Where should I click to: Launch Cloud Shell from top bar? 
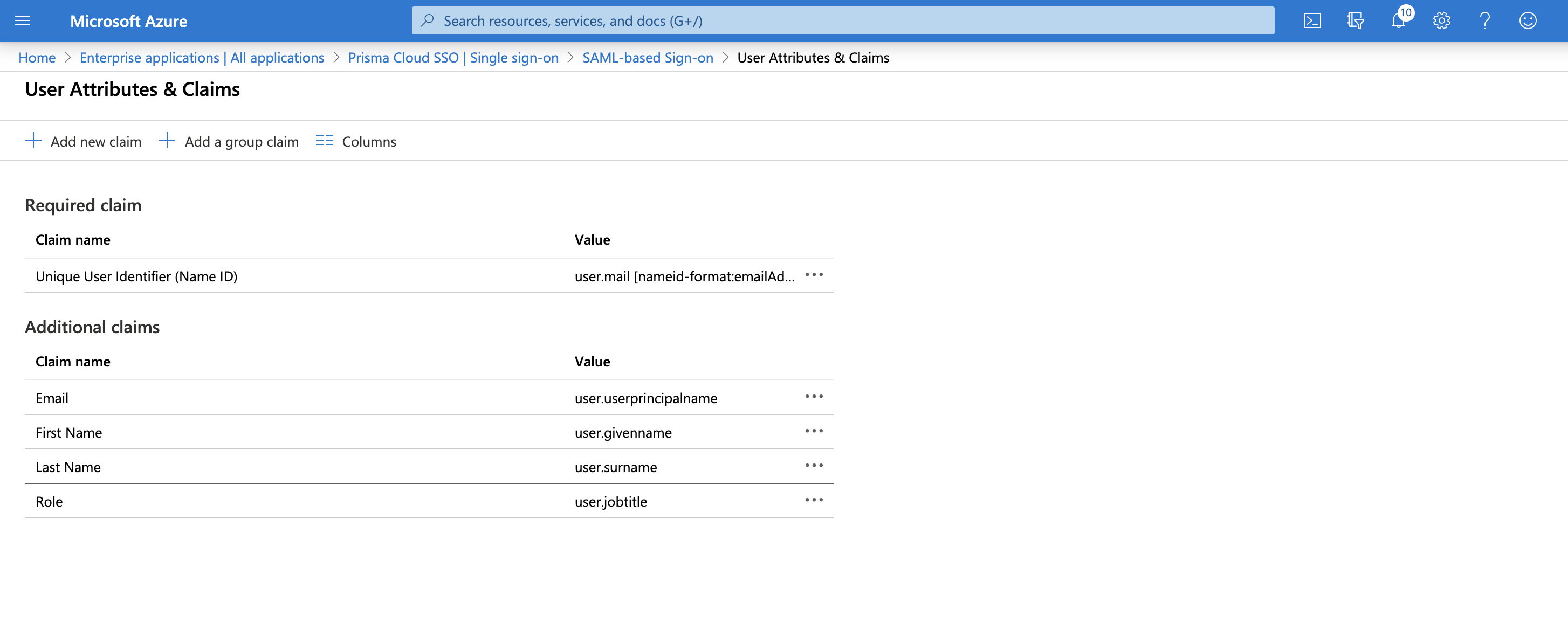pos(1312,20)
